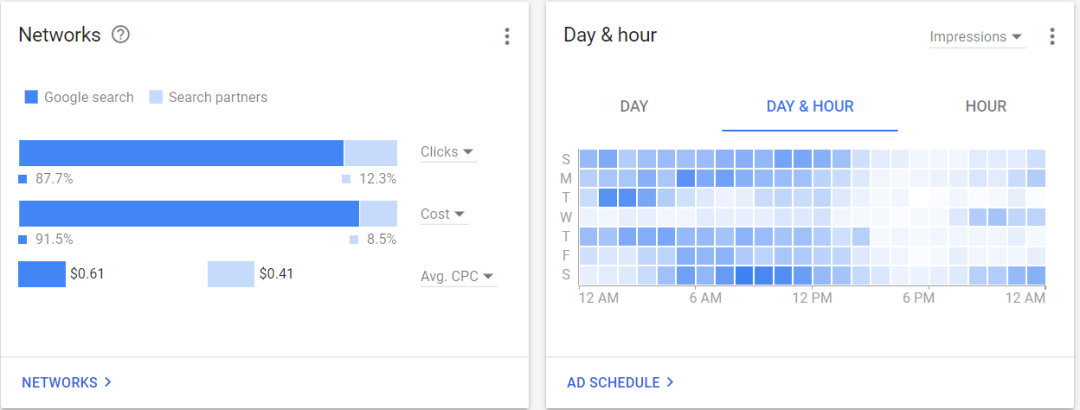Open Networks card three-dot menu
This screenshot has height=410, width=1080.
(x=507, y=36)
